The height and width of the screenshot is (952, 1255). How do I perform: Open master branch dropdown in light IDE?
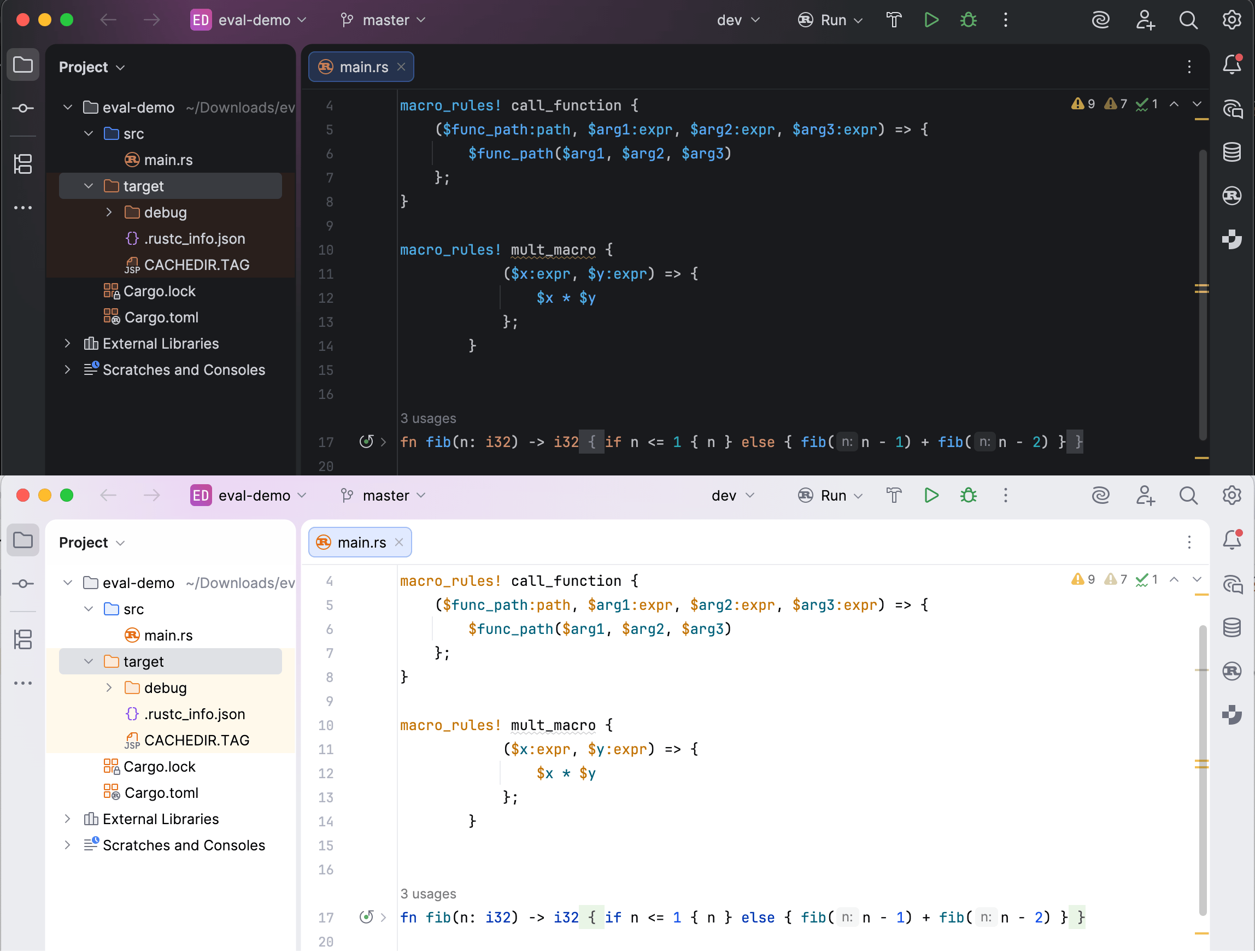(x=384, y=495)
